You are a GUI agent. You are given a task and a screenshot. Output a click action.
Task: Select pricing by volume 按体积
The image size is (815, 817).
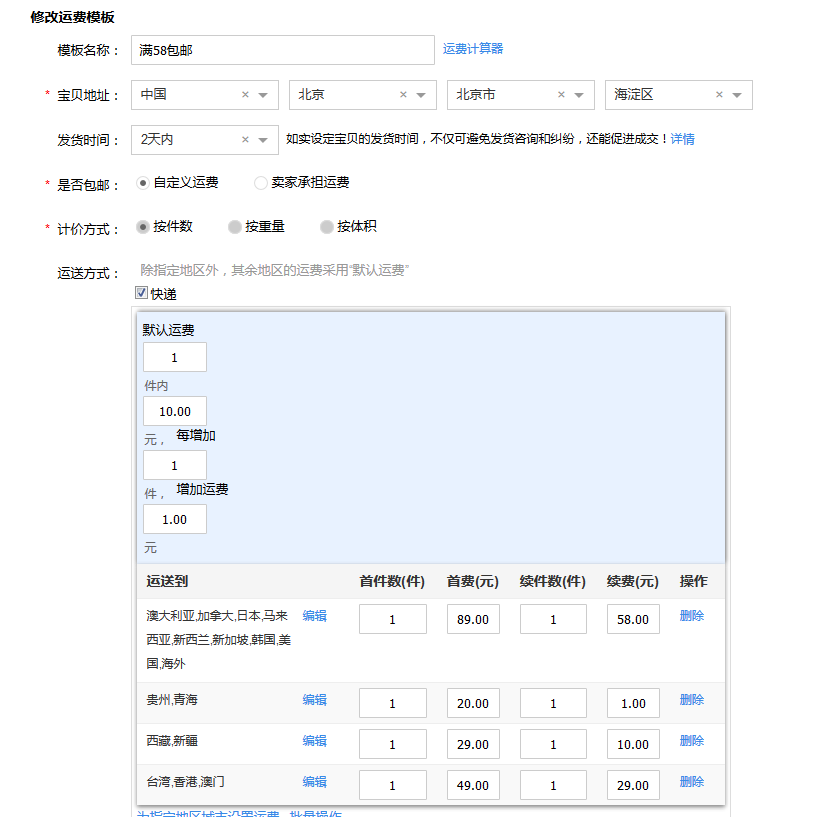tap(326, 227)
